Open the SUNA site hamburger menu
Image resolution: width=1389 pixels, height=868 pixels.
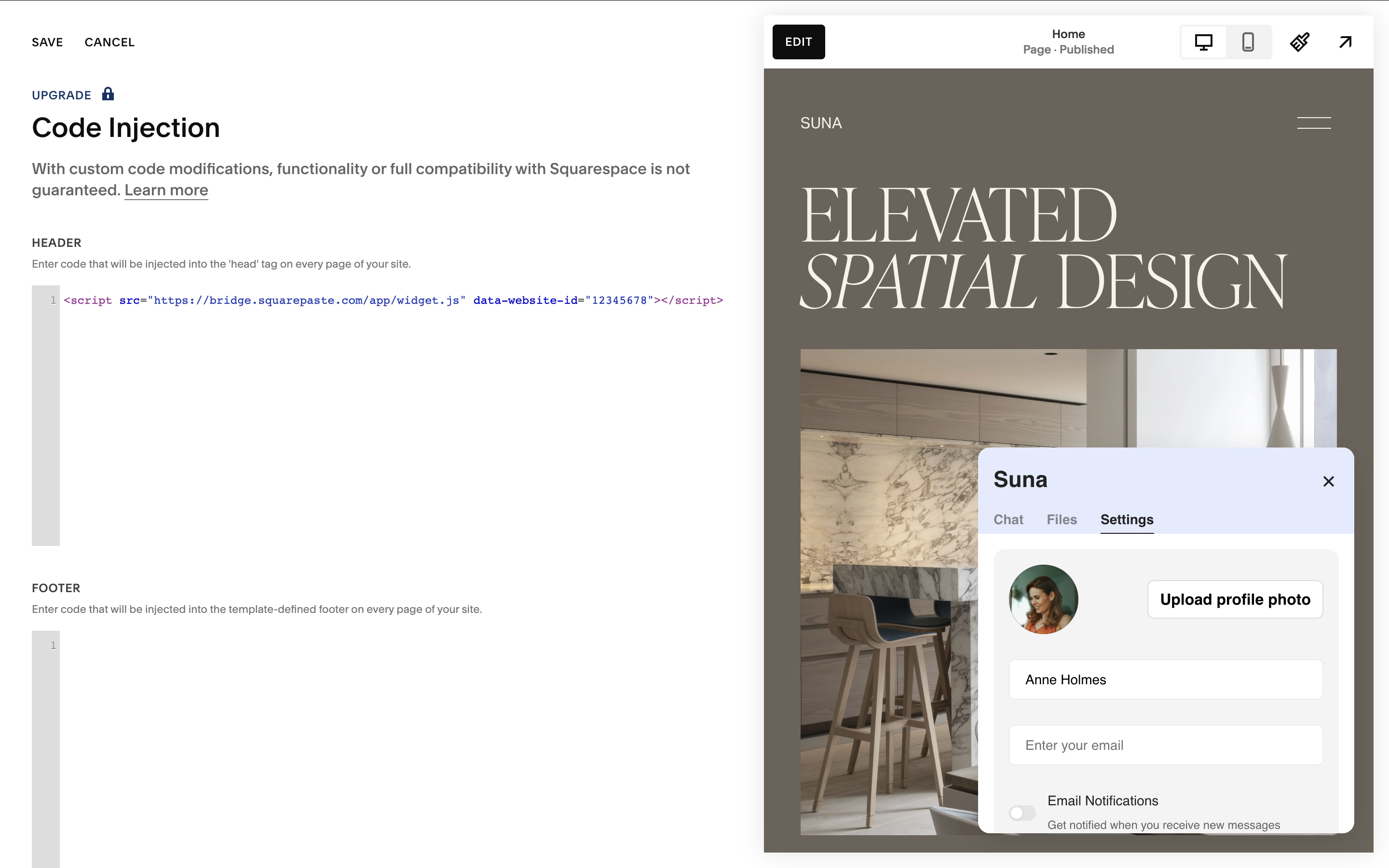click(1314, 122)
